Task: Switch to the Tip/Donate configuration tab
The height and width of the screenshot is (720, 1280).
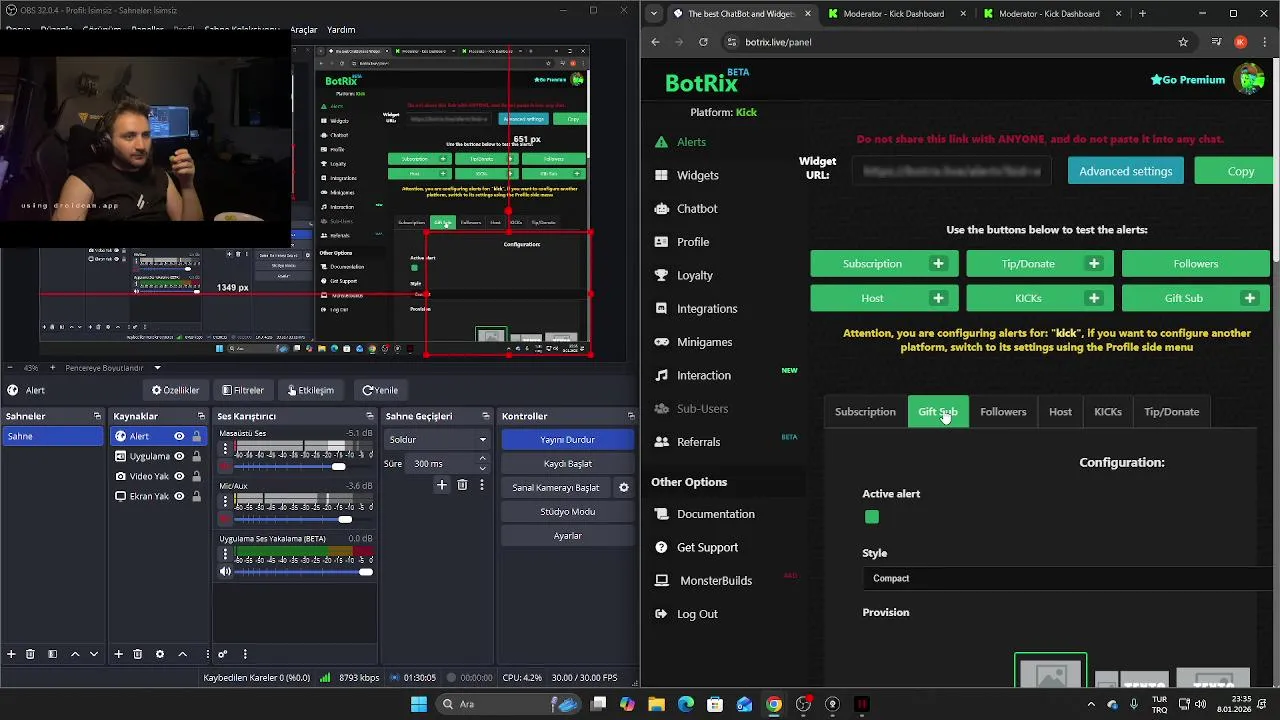Action: 1171,412
